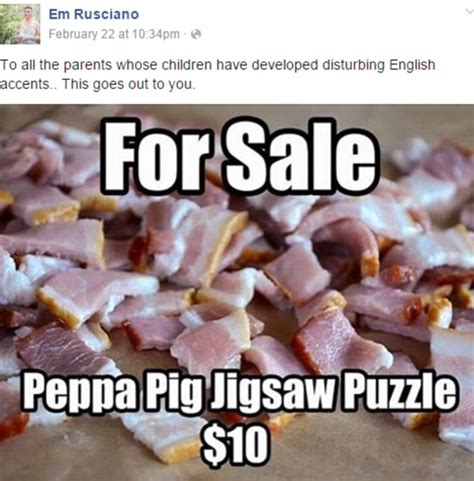Open the February 22 at 10:34pm timestamp
This screenshot has width=474, height=481.
click(114, 34)
